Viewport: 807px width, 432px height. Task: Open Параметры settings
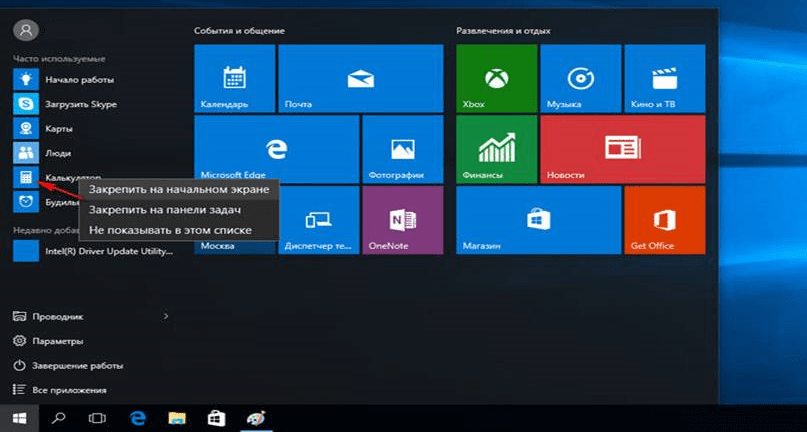56,341
